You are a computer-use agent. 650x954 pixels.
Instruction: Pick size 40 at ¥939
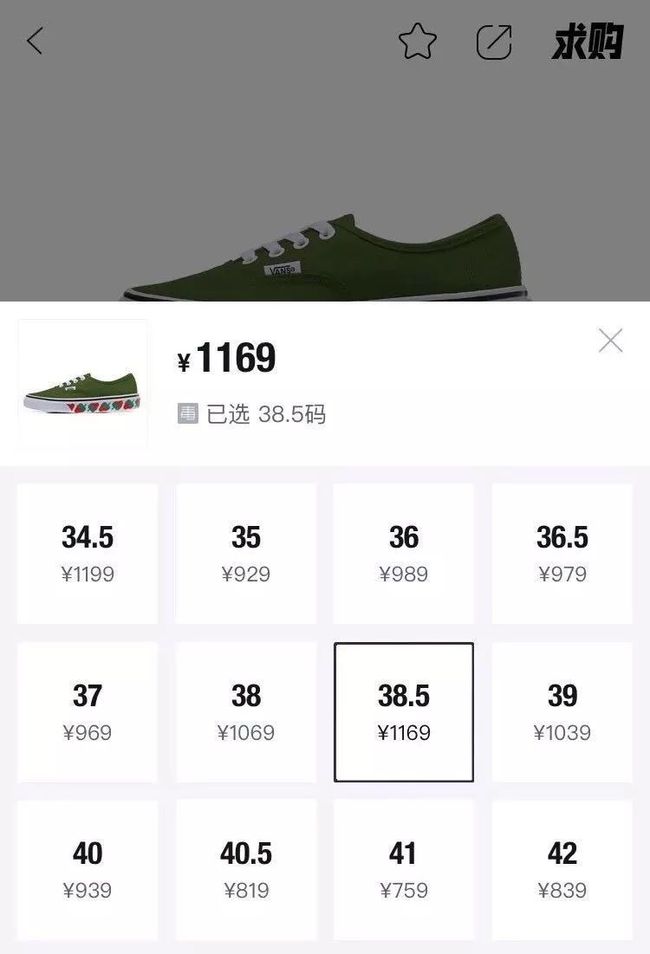(x=88, y=871)
